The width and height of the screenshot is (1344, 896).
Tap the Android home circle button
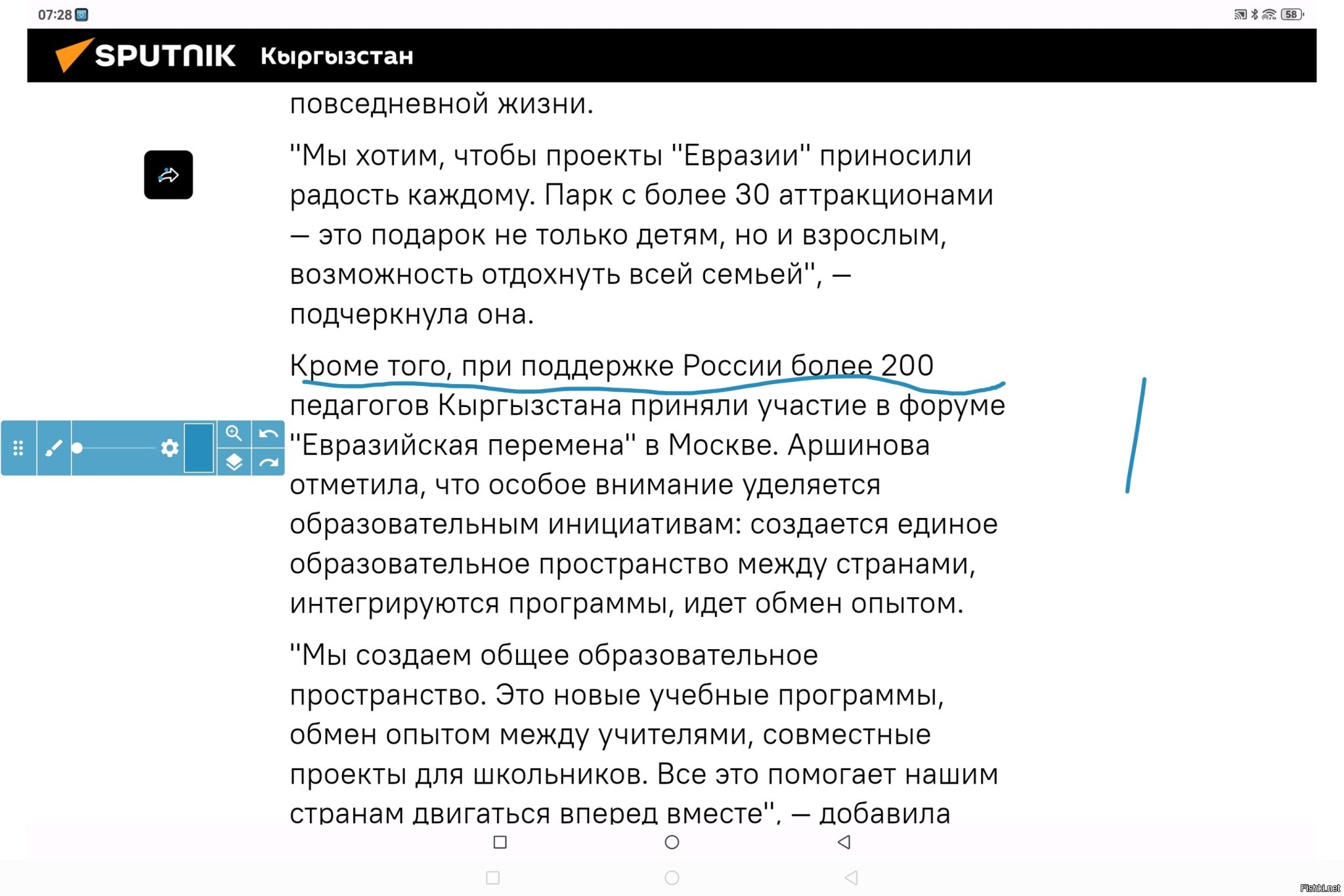tap(672, 842)
